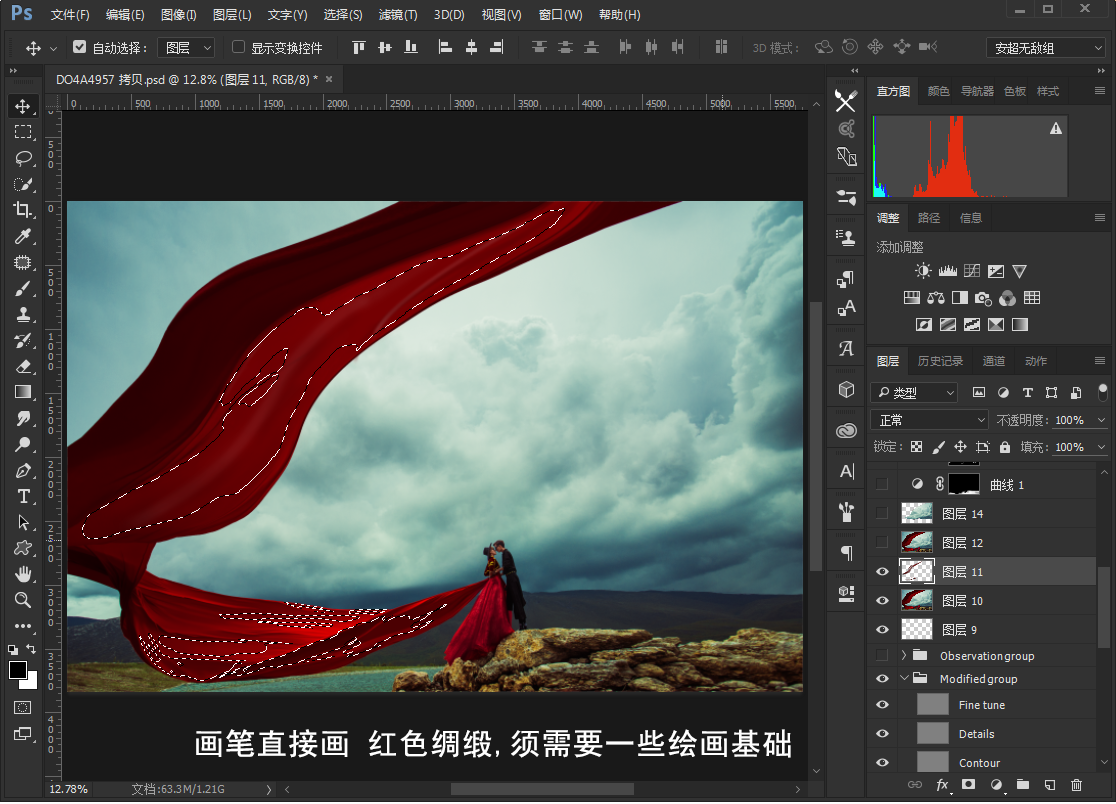1116x804 pixels.
Task: Select the Pen tool
Action: point(23,470)
